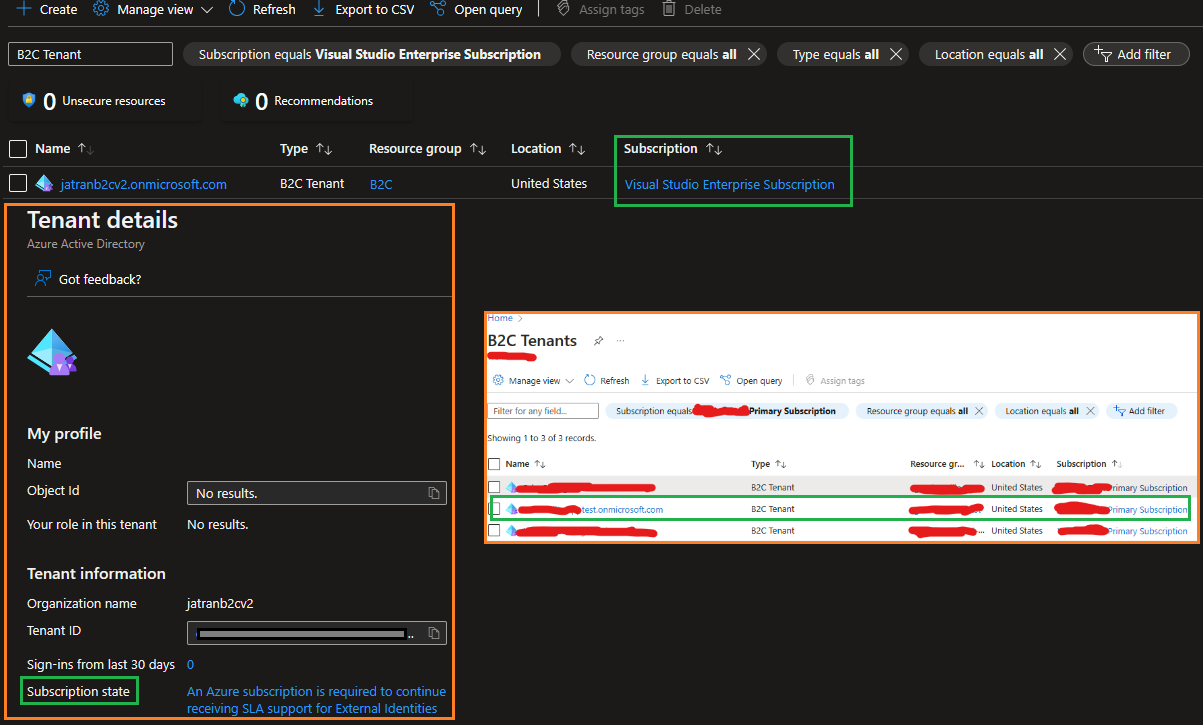1203x725 pixels.
Task: Open Manage view gear in dark toolbar
Action: (101, 9)
